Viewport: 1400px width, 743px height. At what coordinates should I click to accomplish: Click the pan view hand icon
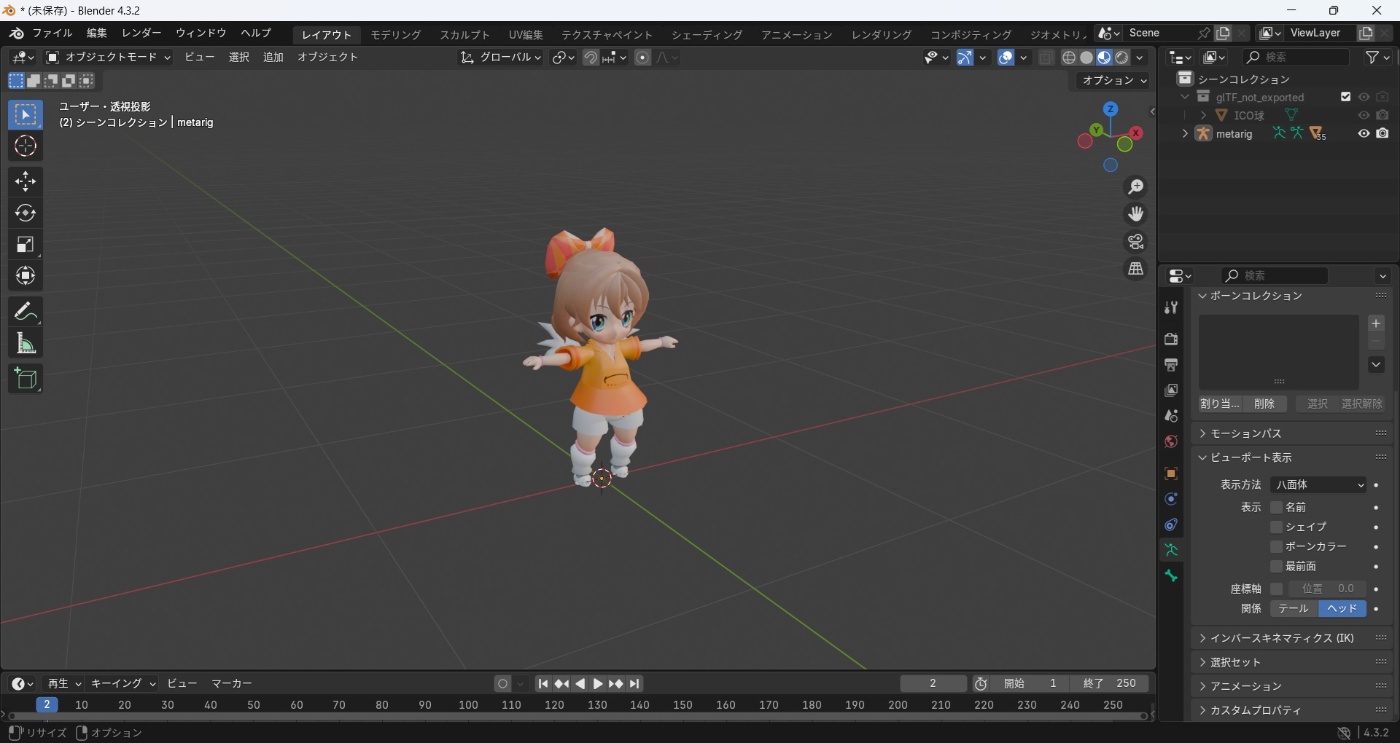pyautogui.click(x=1136, y=214)
